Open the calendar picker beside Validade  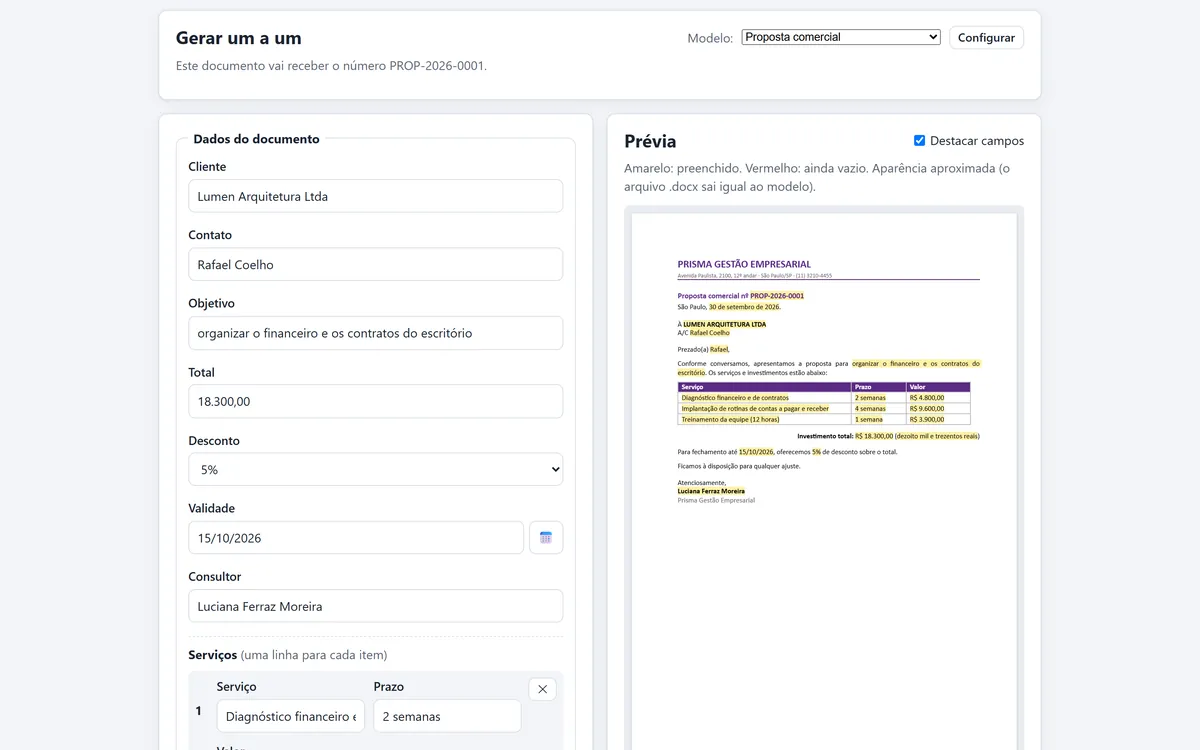[546, 537]
